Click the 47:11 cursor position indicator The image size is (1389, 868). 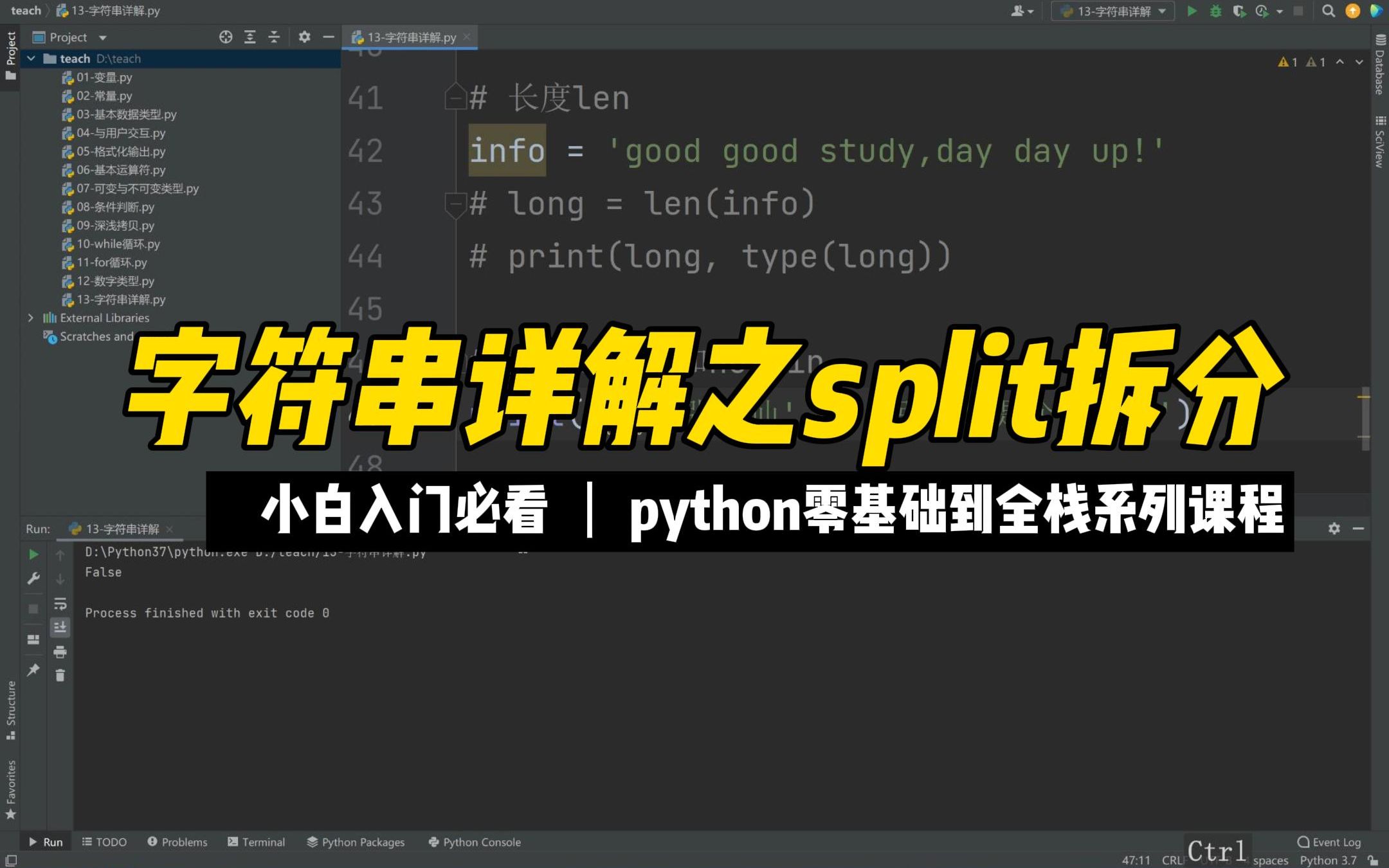tap(1136, 860)
